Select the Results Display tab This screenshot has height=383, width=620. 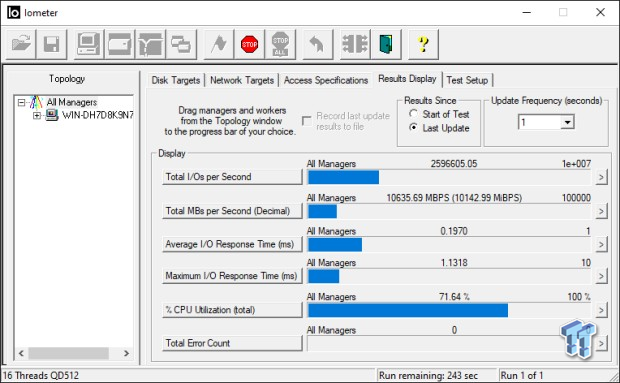407,79
